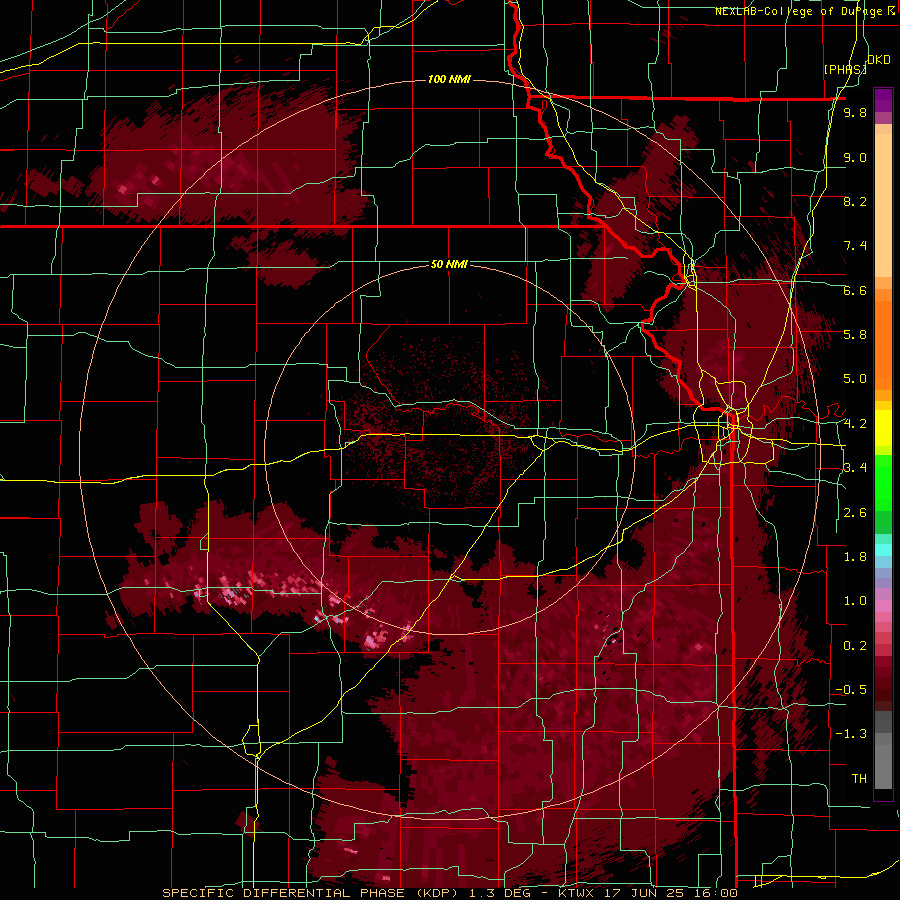Click the 0.2 value on the color scale
900x900 pixels.
point(855,646)
